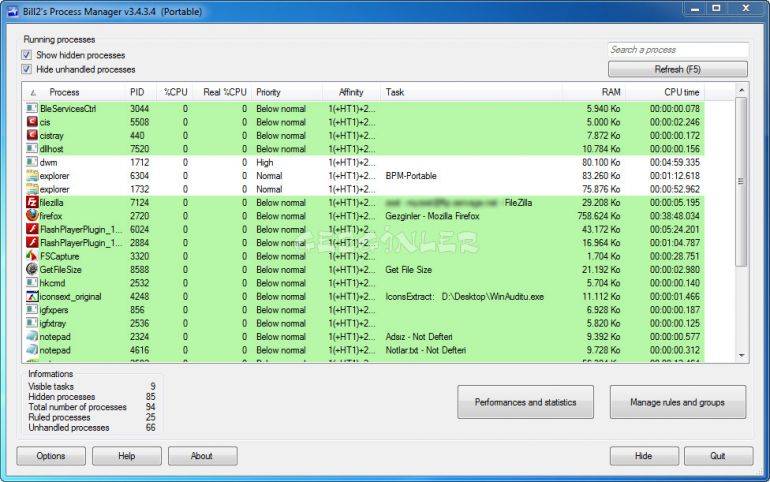The image size is (770, 482).
Task: Minimize the Process Manager window
Action: tap(694, 9)
